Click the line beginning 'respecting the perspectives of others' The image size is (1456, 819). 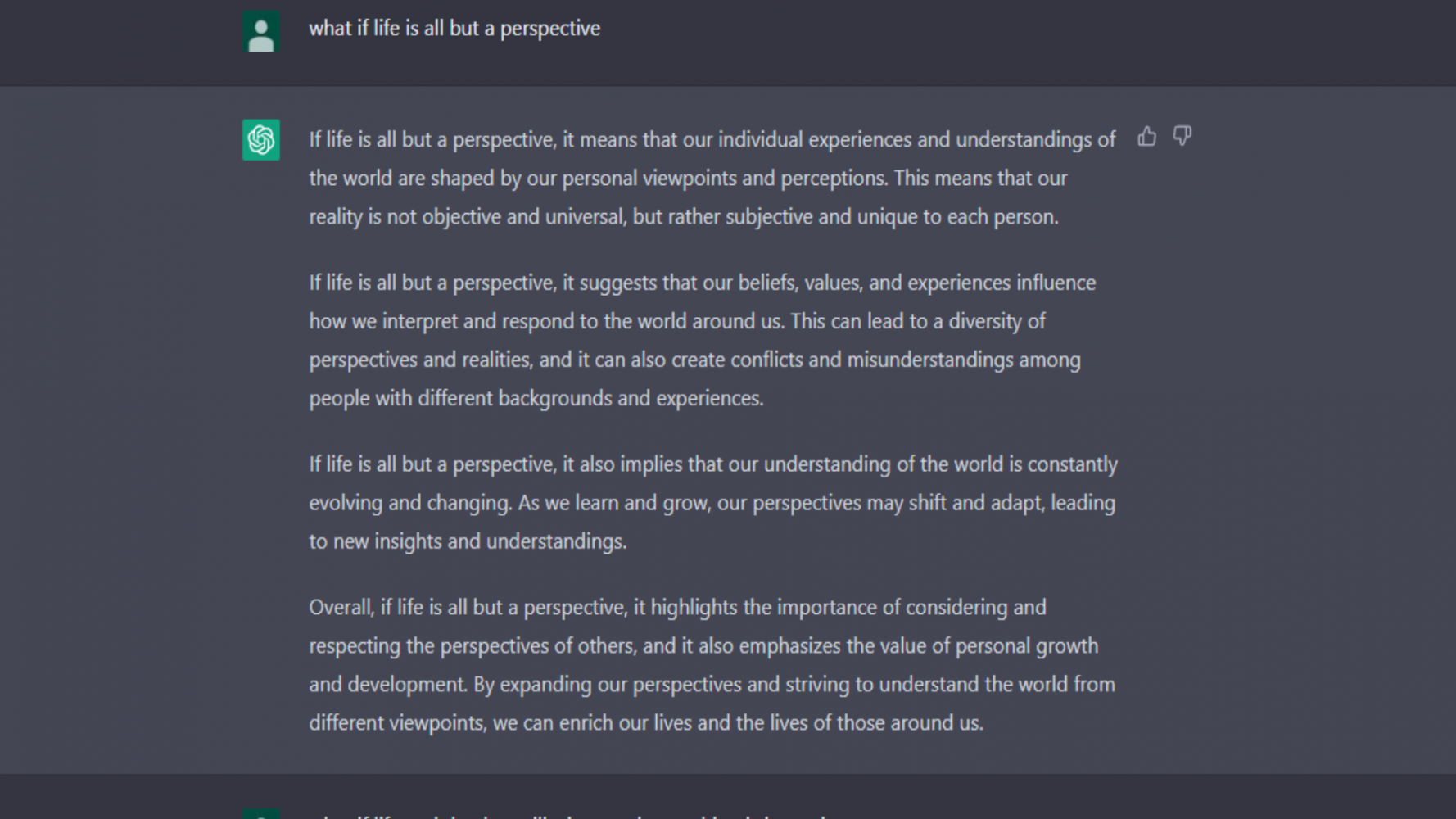tap(703, 646)
